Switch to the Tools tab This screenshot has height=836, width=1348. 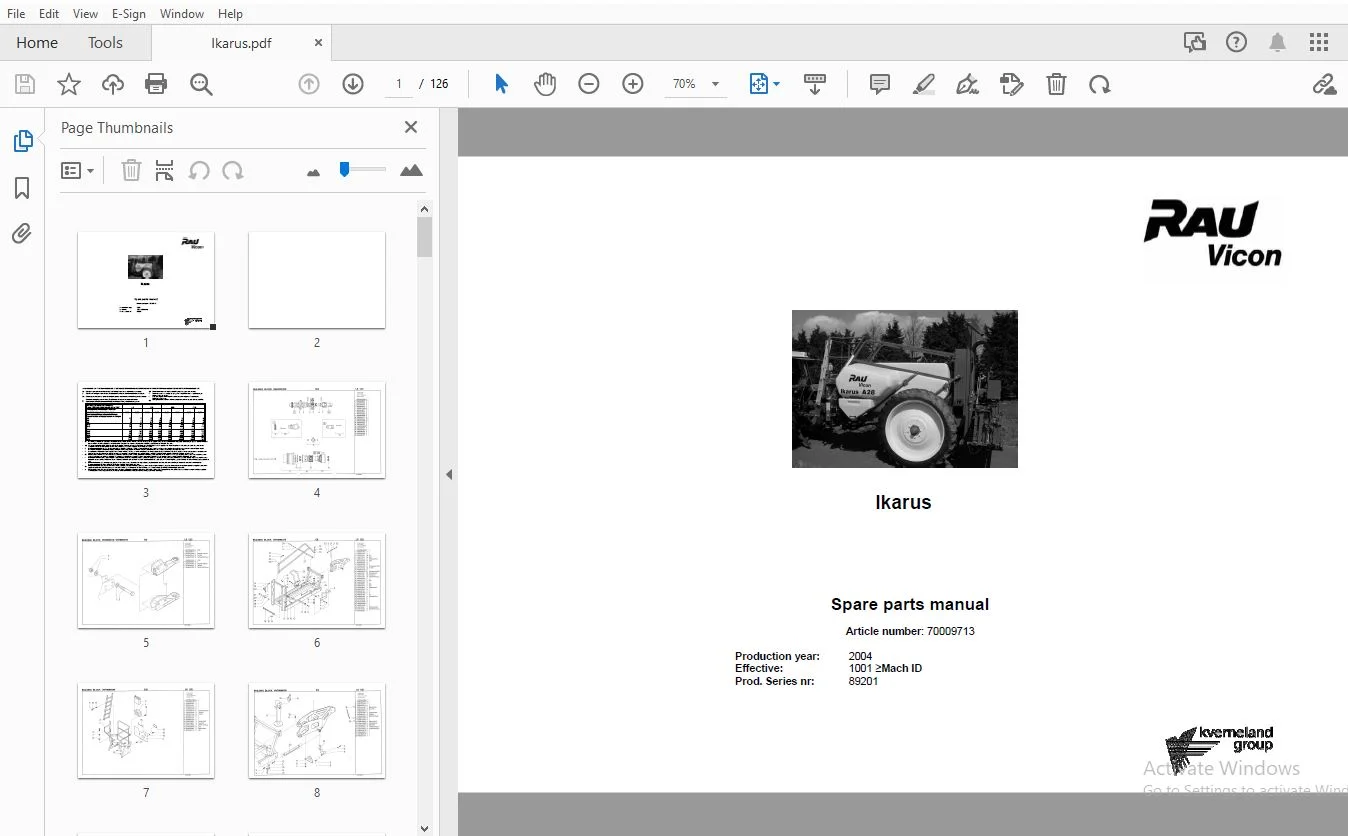pyautogui.click(x=105, y=43)
